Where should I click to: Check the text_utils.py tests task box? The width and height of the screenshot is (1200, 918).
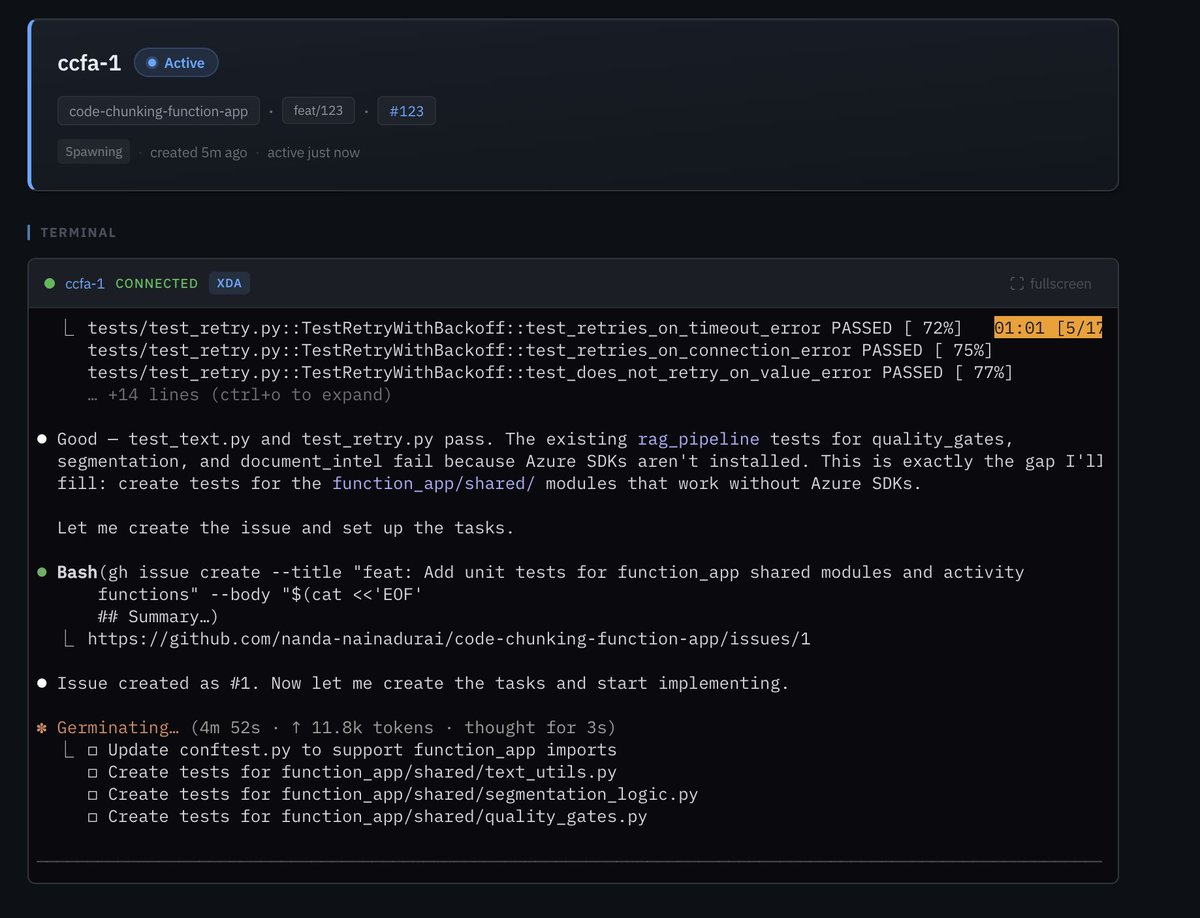93,772
